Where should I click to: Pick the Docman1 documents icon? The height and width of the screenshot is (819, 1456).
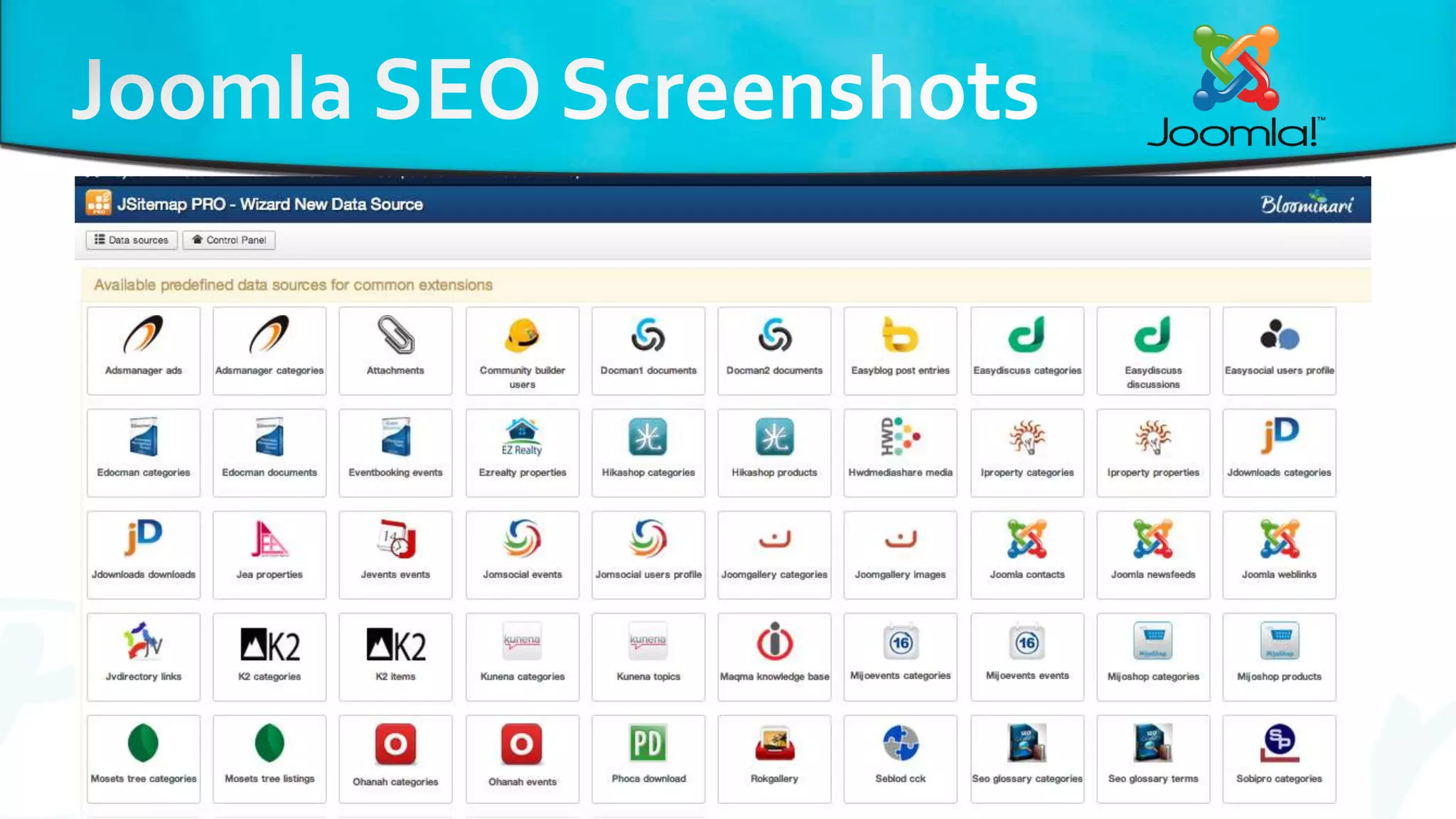point(648,336)
